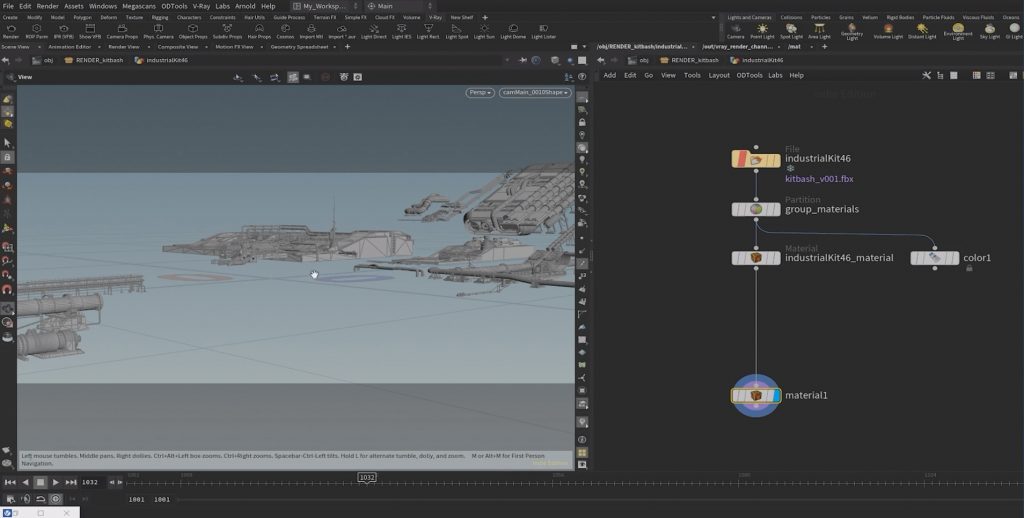Image resolution: width=1024 pixels, height=518 pixels.
Task: Open the V-Ray menu in the menu bar
Action: pyautogui.click(x=201, y=6)
